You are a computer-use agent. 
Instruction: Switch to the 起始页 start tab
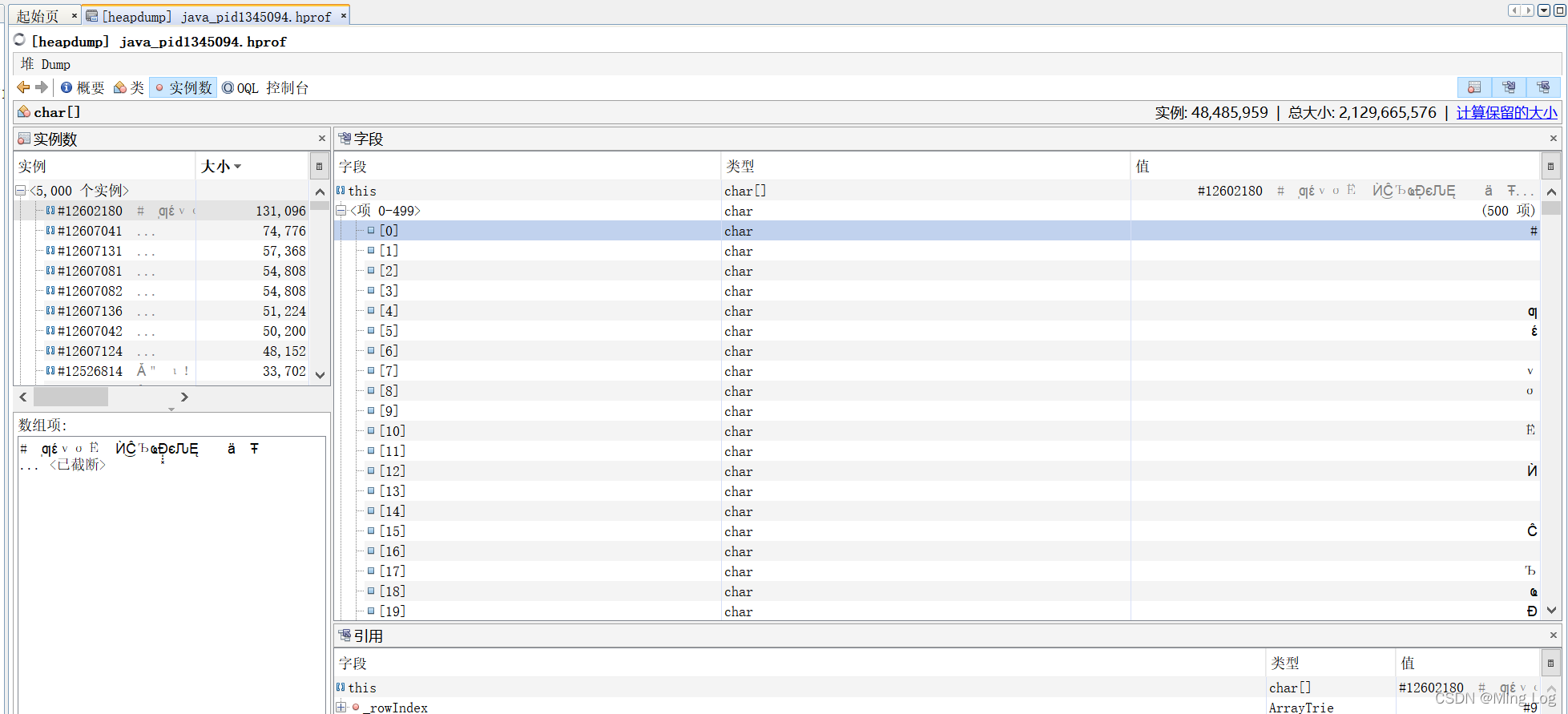pyautogui.click(x=37, y=16)
